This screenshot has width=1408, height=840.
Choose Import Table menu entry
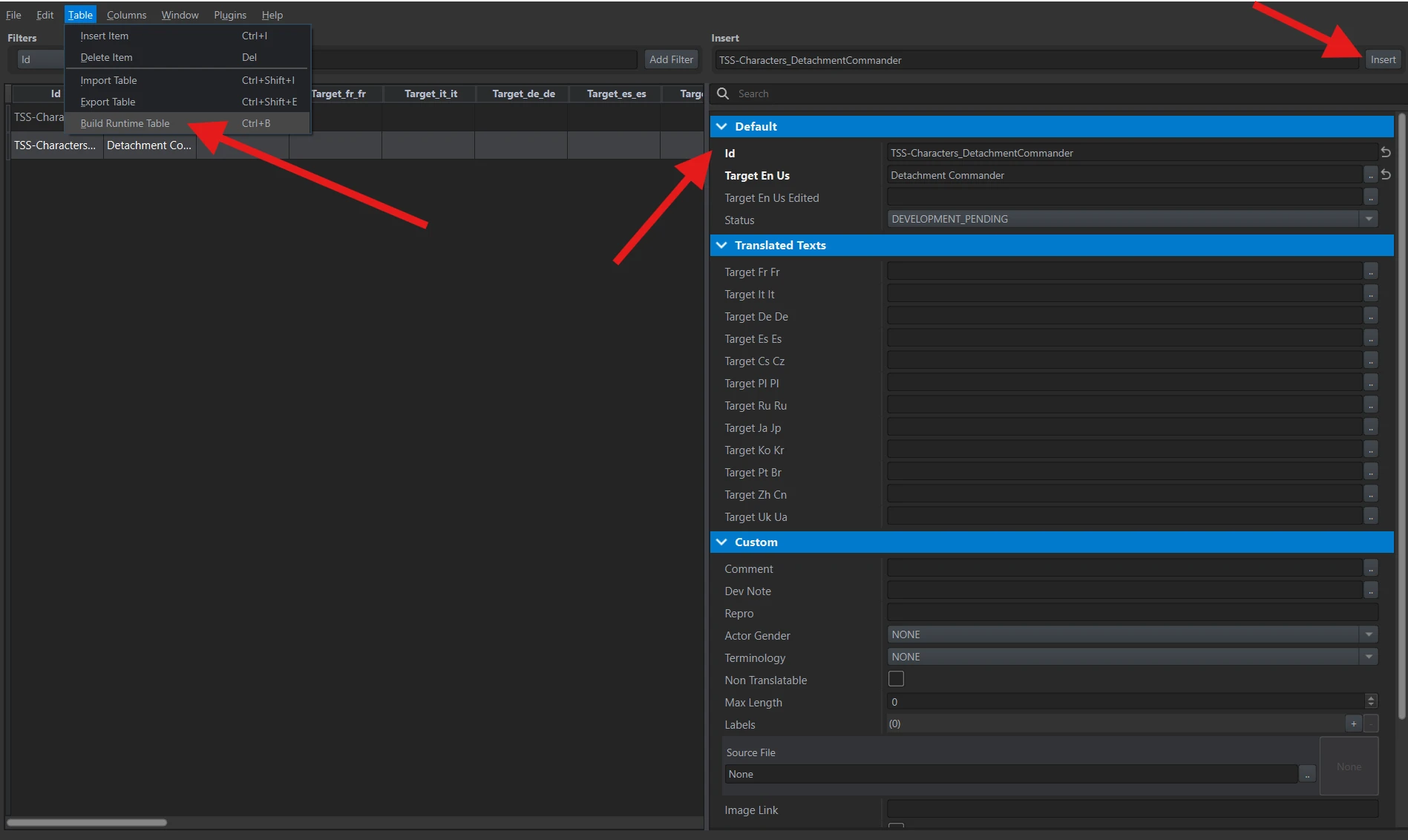click(x=187, y=80)
